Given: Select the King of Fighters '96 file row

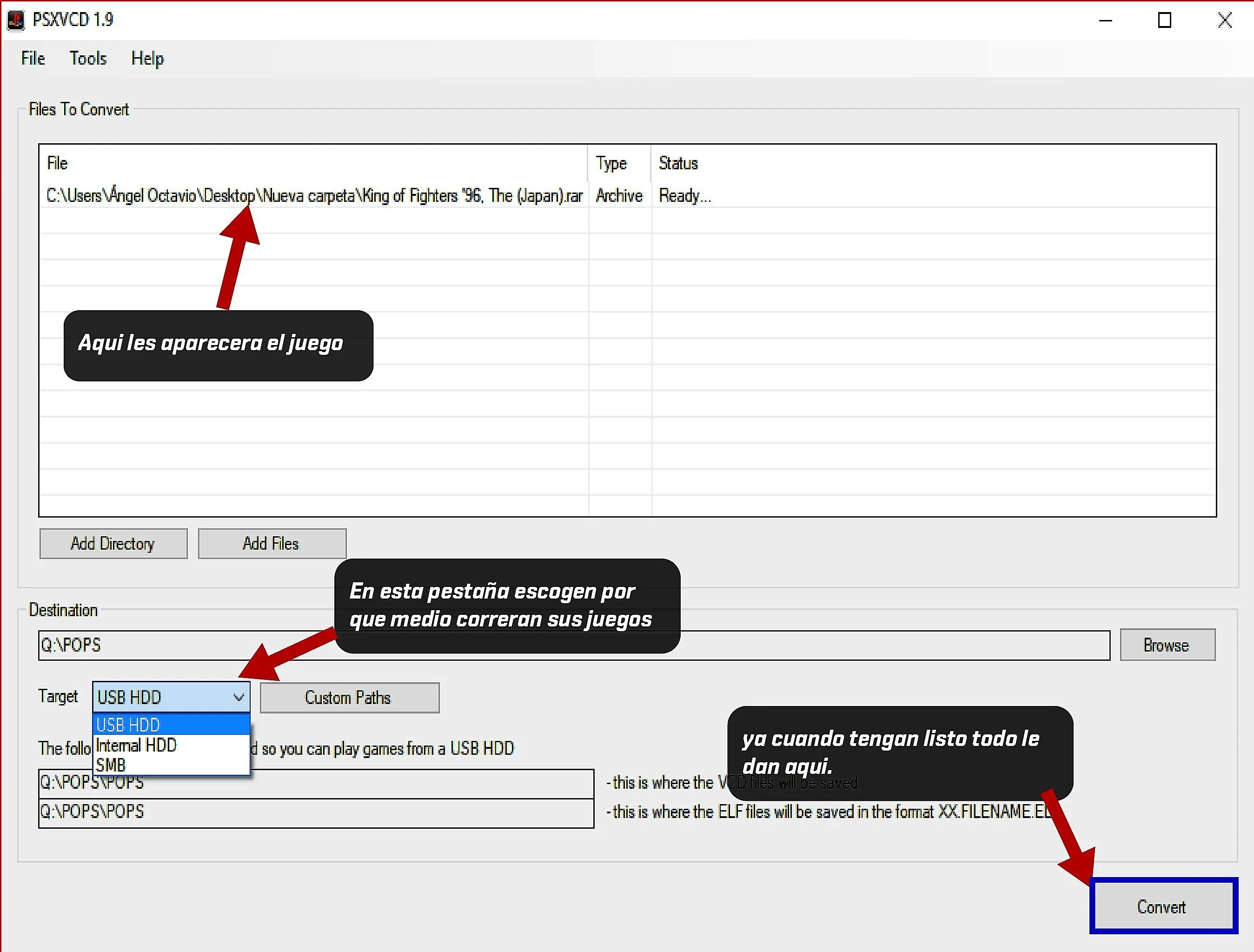Looking at the screenshot, I should click(627, 196).
